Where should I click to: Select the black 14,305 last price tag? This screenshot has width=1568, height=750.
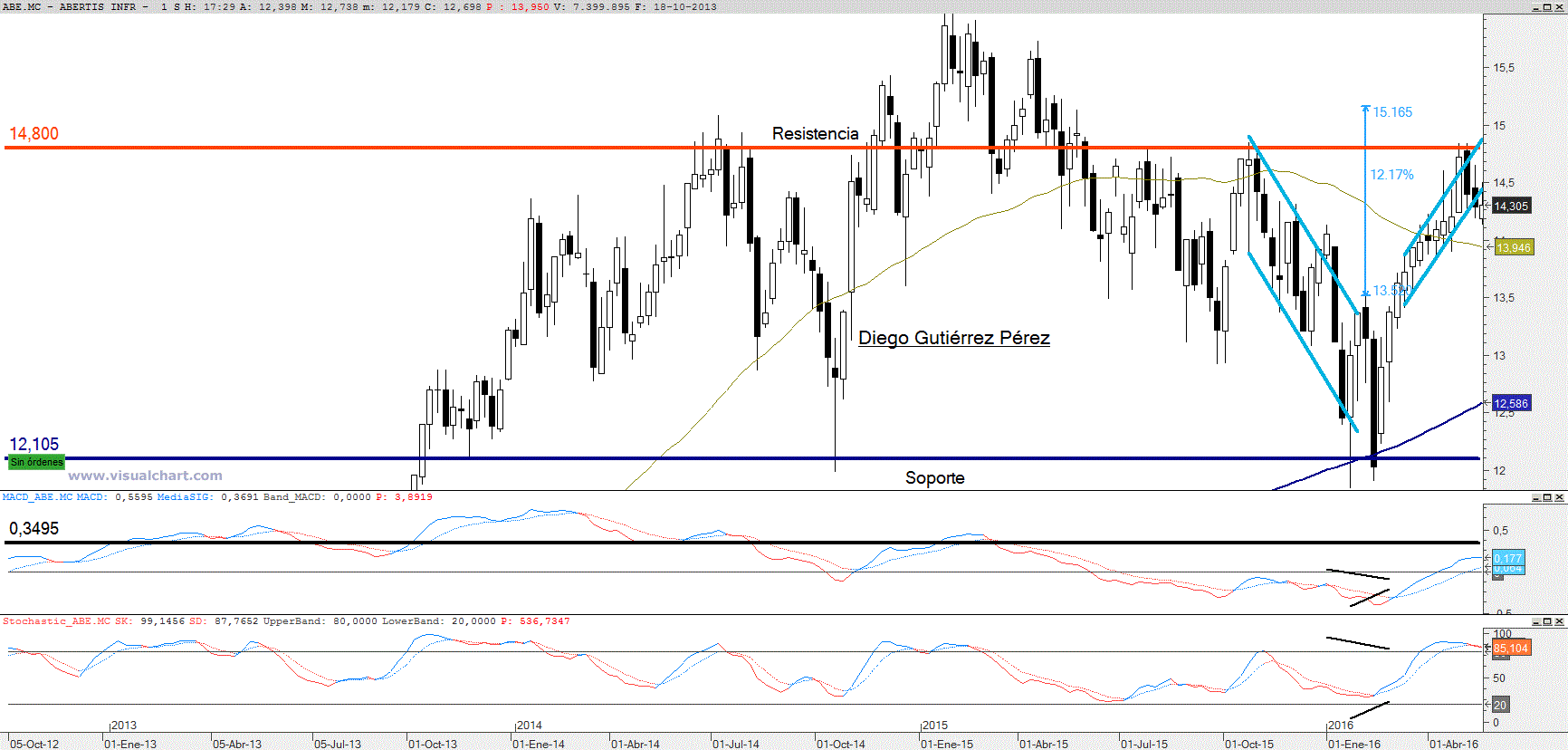[1511, 207]
